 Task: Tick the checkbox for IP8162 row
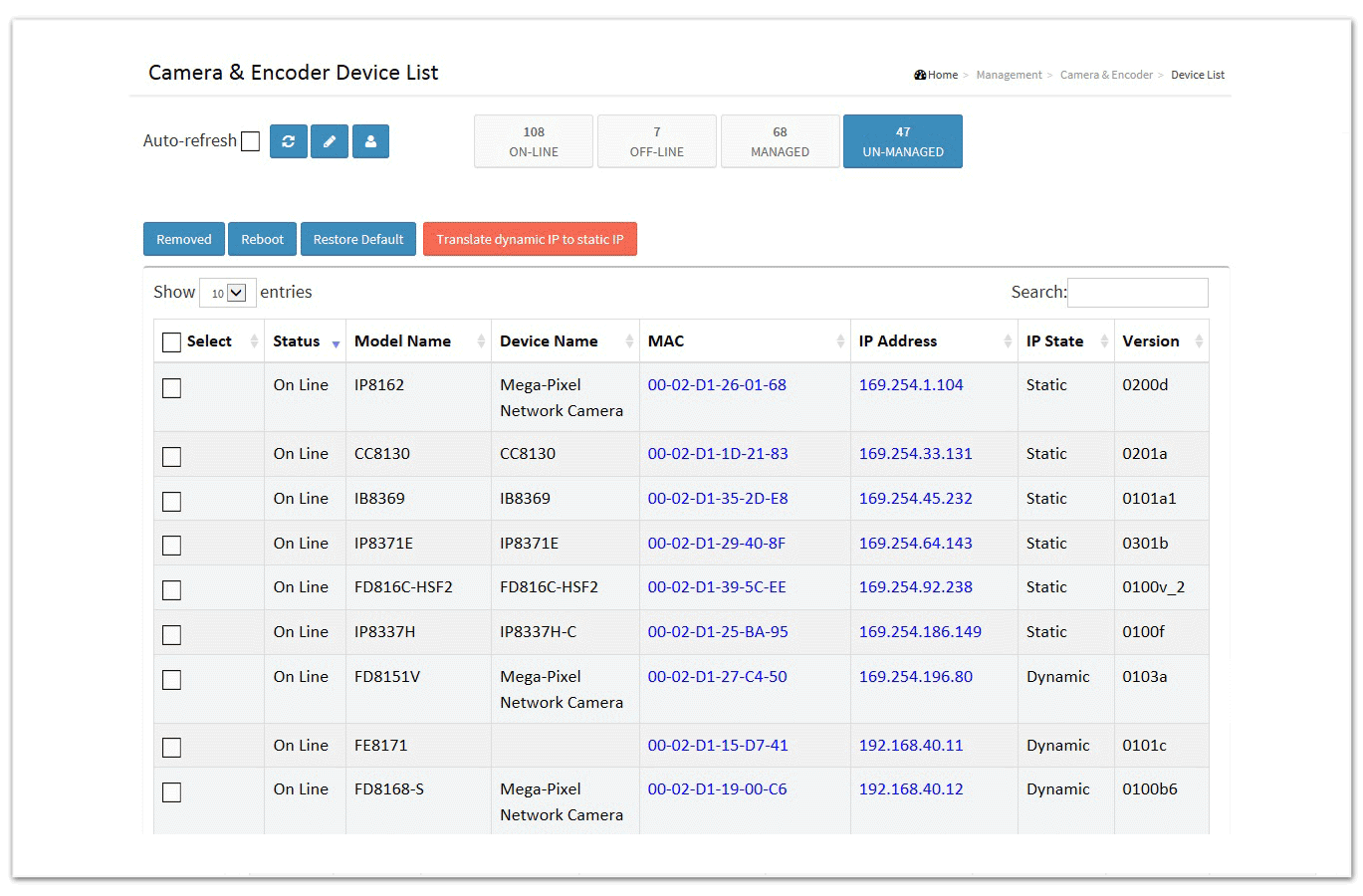click(171, 388)
